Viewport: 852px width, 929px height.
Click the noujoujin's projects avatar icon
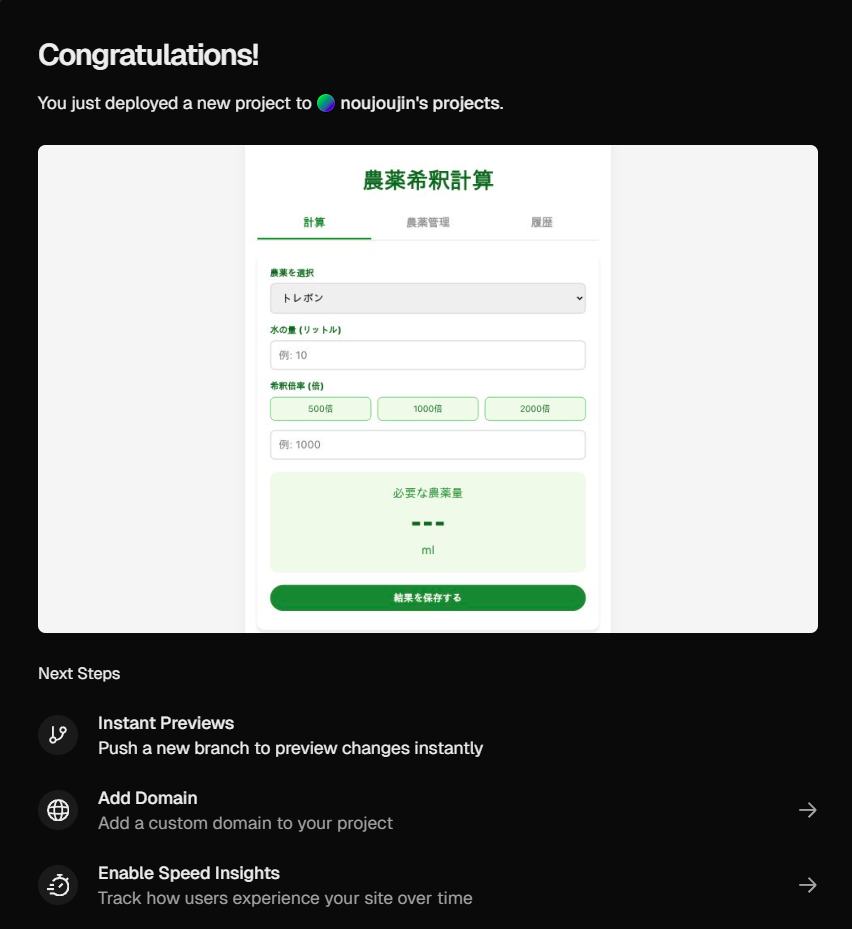(327, 103)
